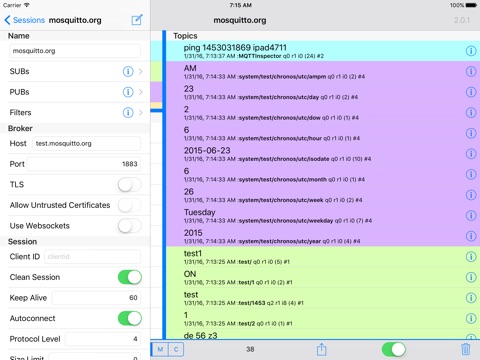Toggle the TLS switch

point(130,185)
